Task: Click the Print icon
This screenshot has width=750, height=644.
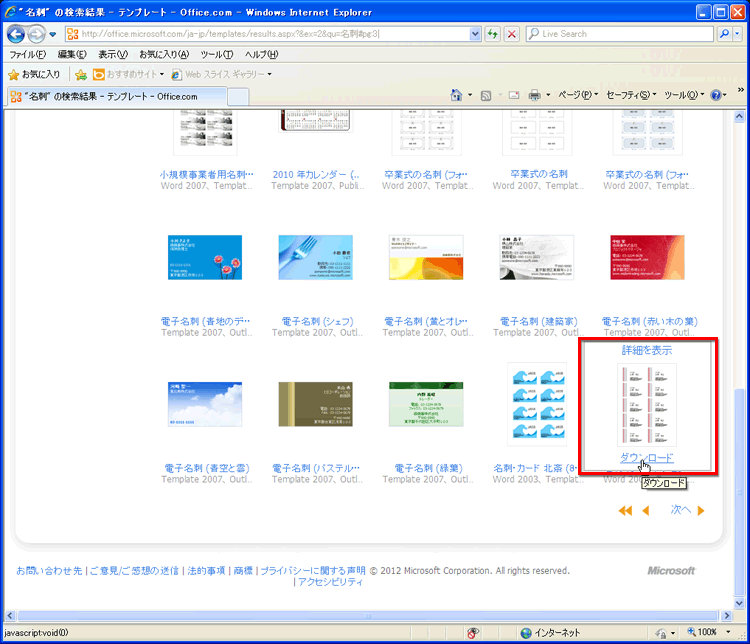Action: (534, 96)
